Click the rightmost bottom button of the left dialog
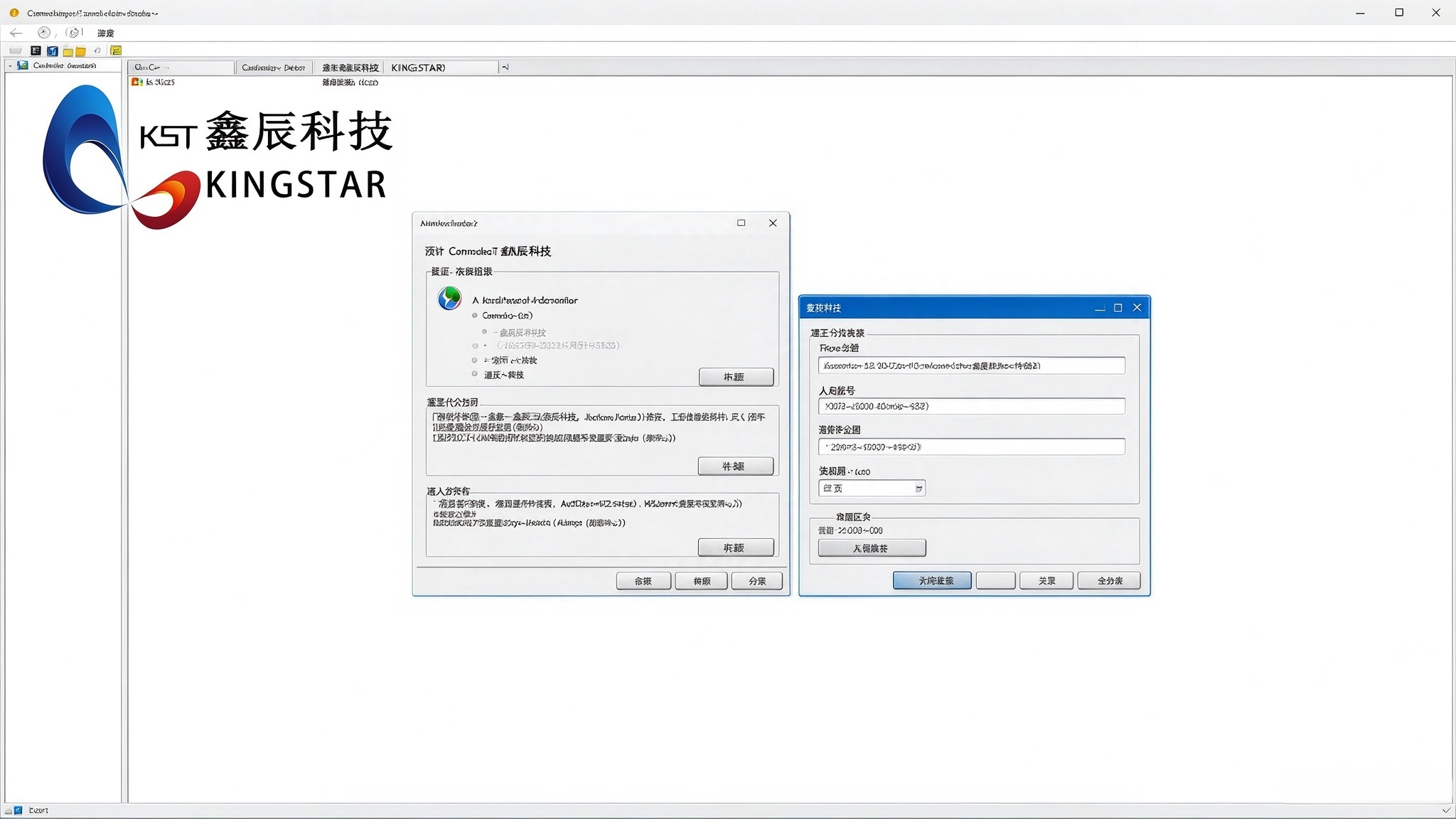Screen dimensions: 1456x819 (757, 581)
